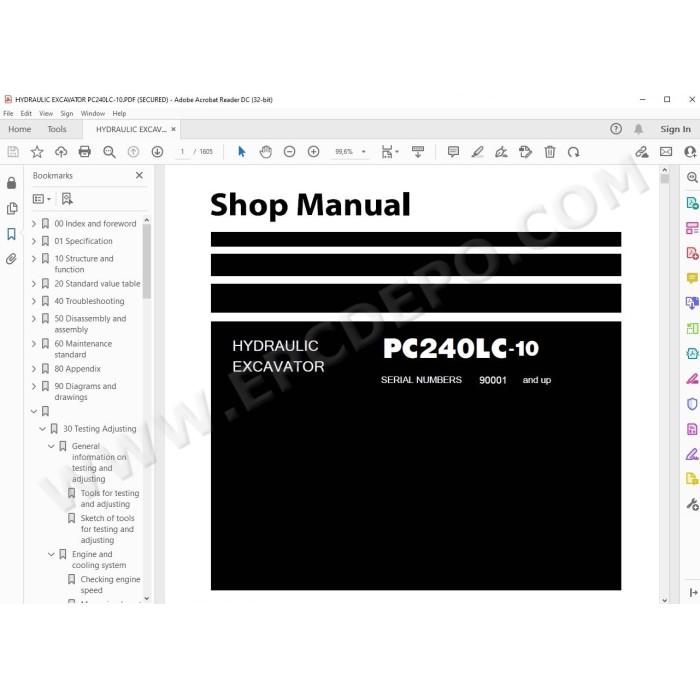
Task: Open the File menu
Action: (x=8, y=113)
